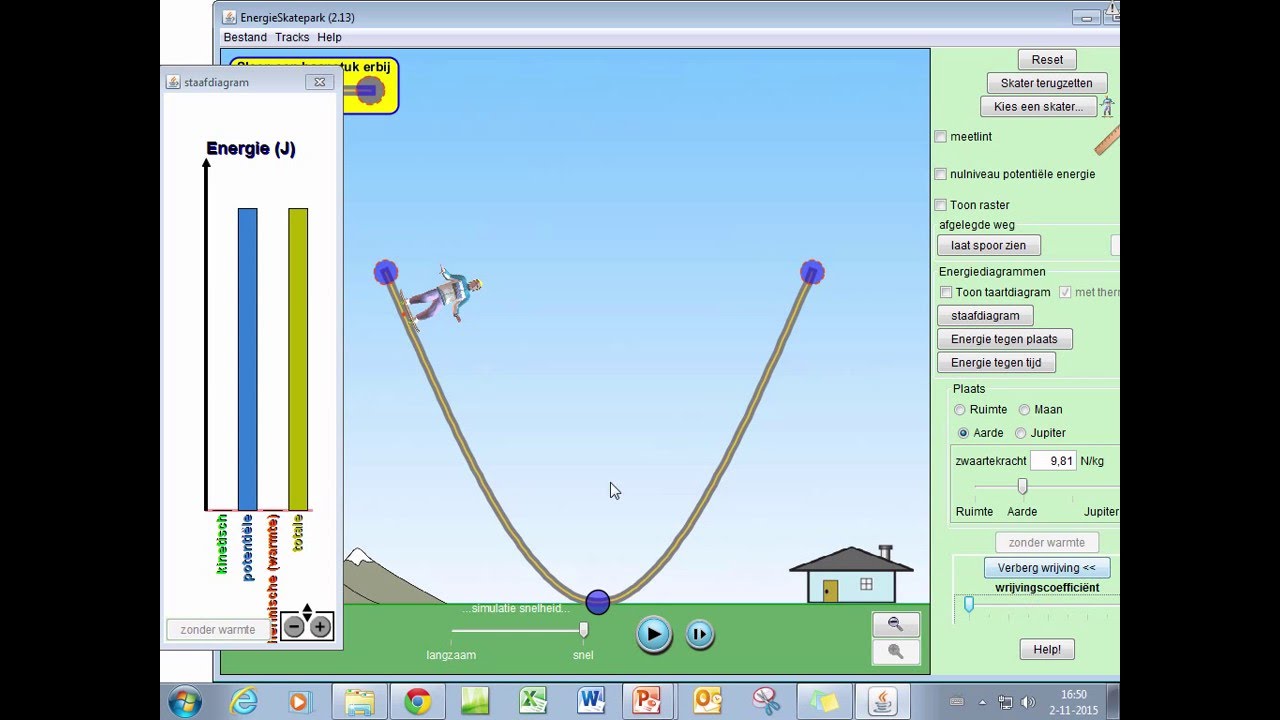Viewport: 1280px width, 720px height.
Task: Adjust the wrijvingscoëfficiënt friction slider
Action: (x=968, y=604)
